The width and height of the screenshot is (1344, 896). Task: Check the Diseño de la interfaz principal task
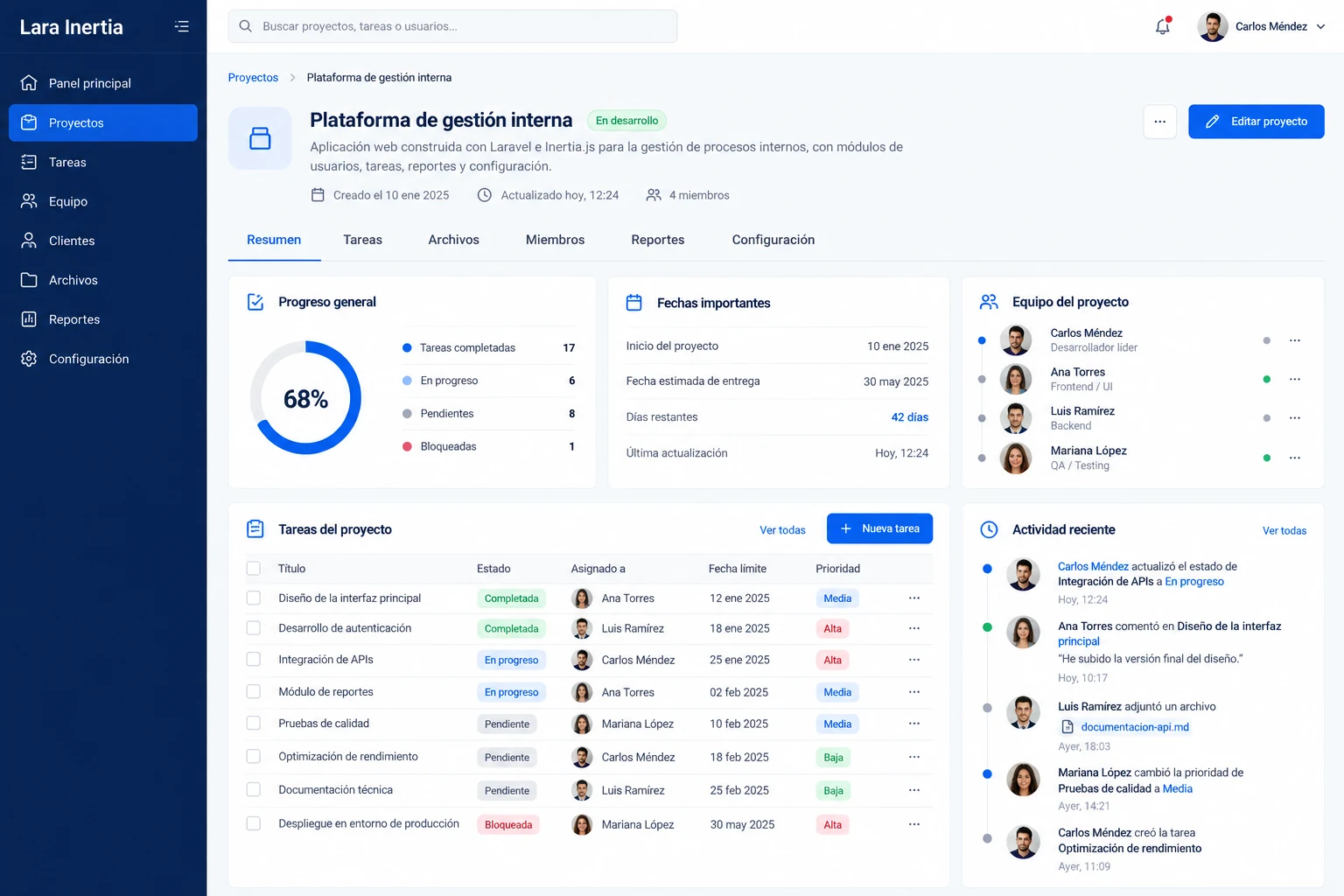(254, 598)
